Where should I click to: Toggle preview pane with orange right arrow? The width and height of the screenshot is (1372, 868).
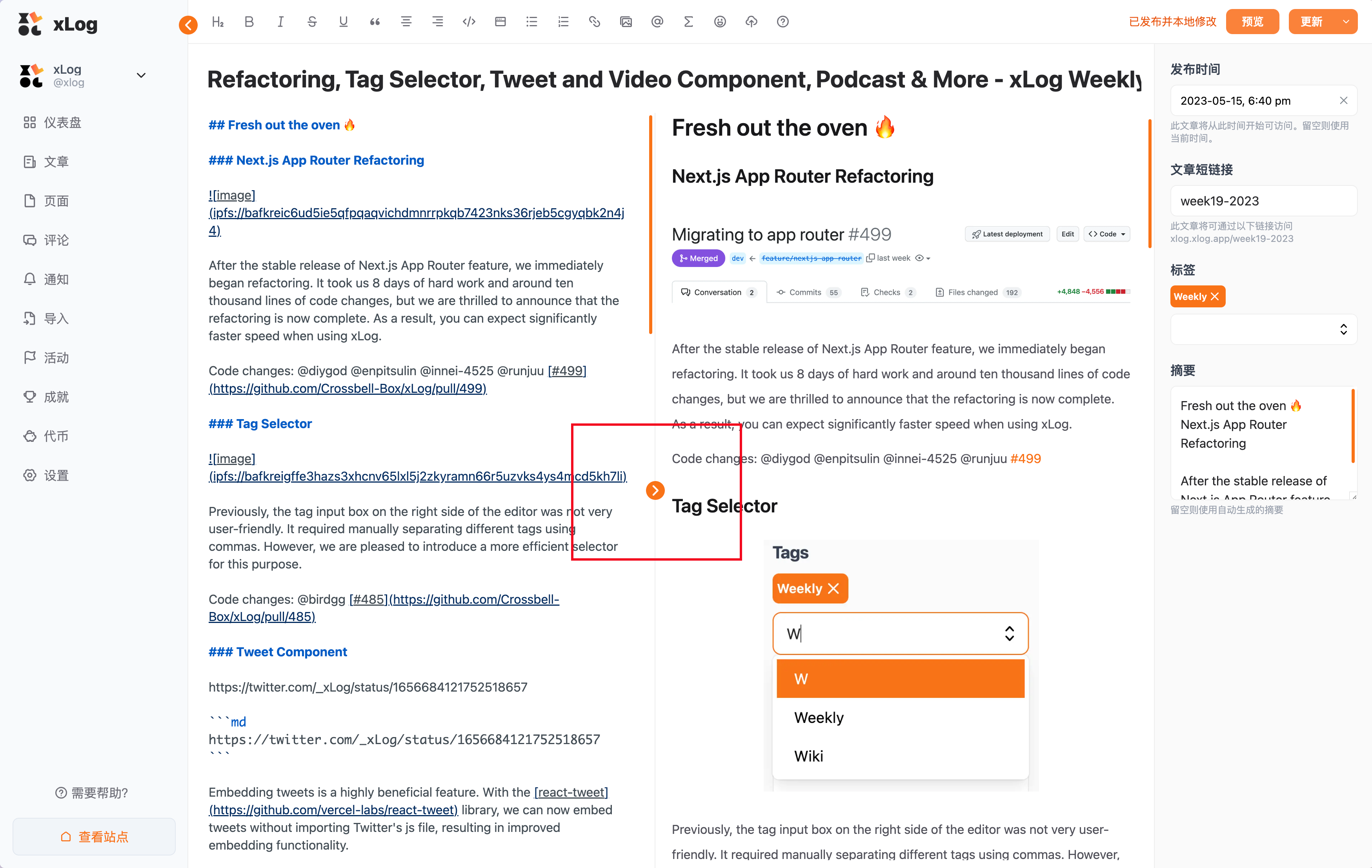[655, 490]
